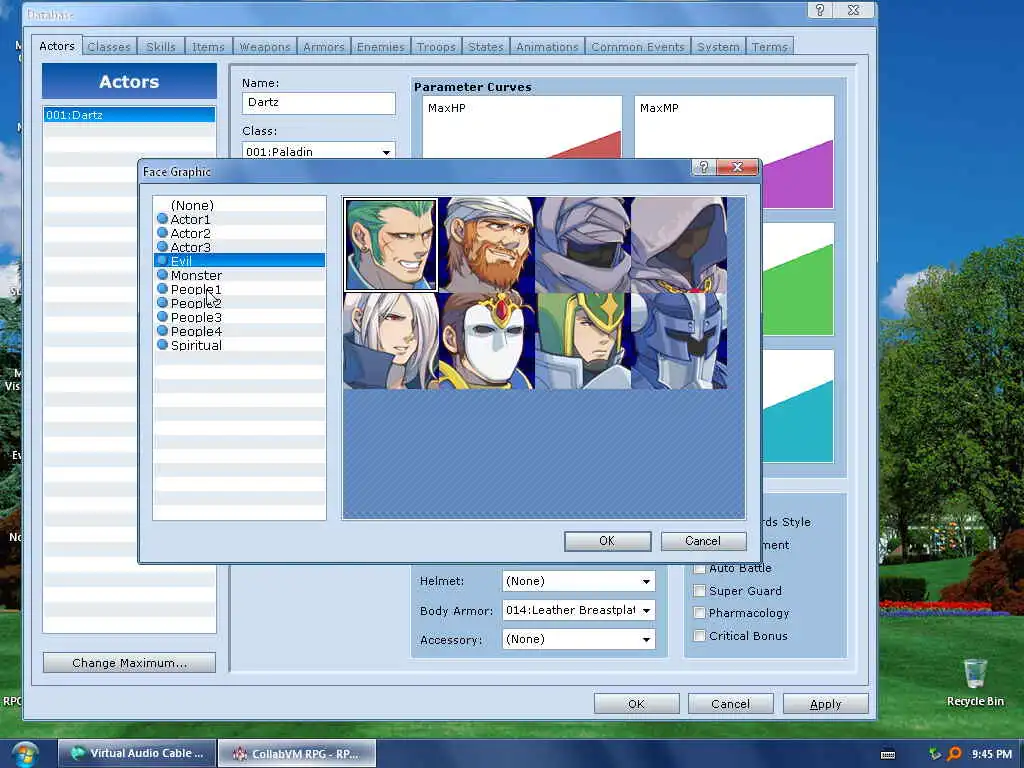This screenshot has width=1024, height=768.
Task: Open the System tab
Action: click(718, 47)
